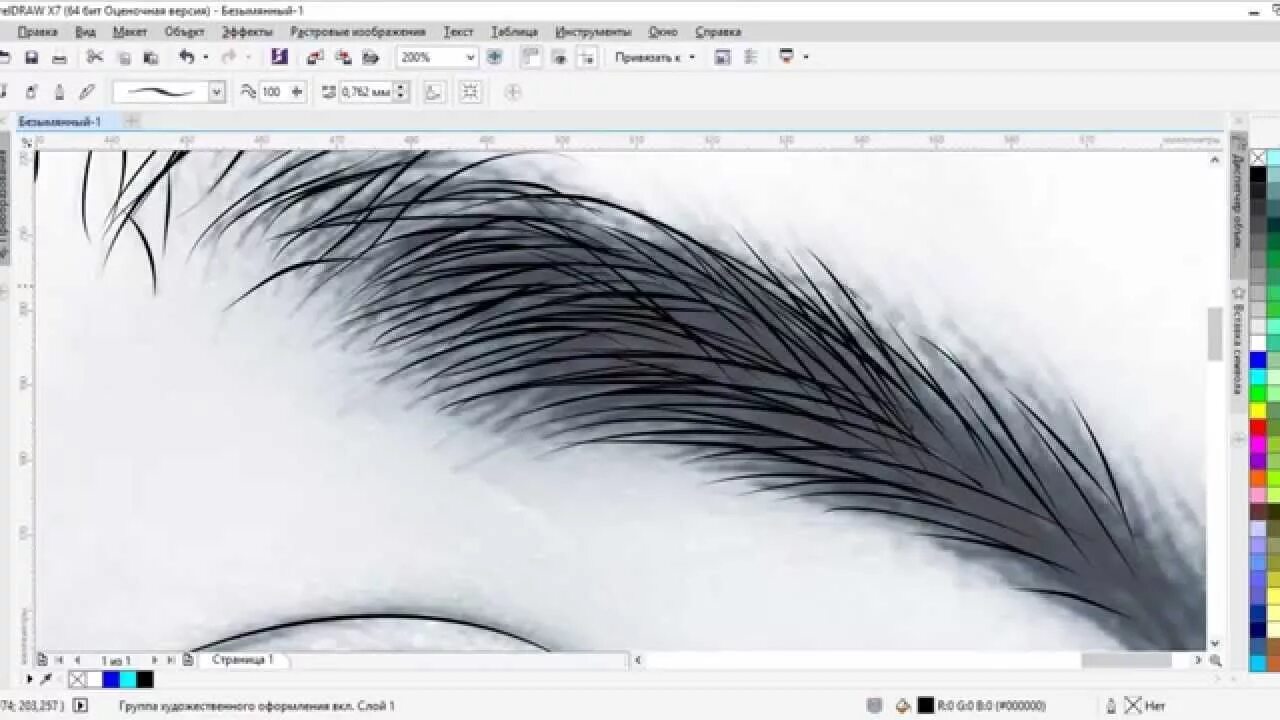The image size is (1280, 720).
Task: Open the 200% zoom level dropdown
Action: pyautogui.click(x=470, y=57)
